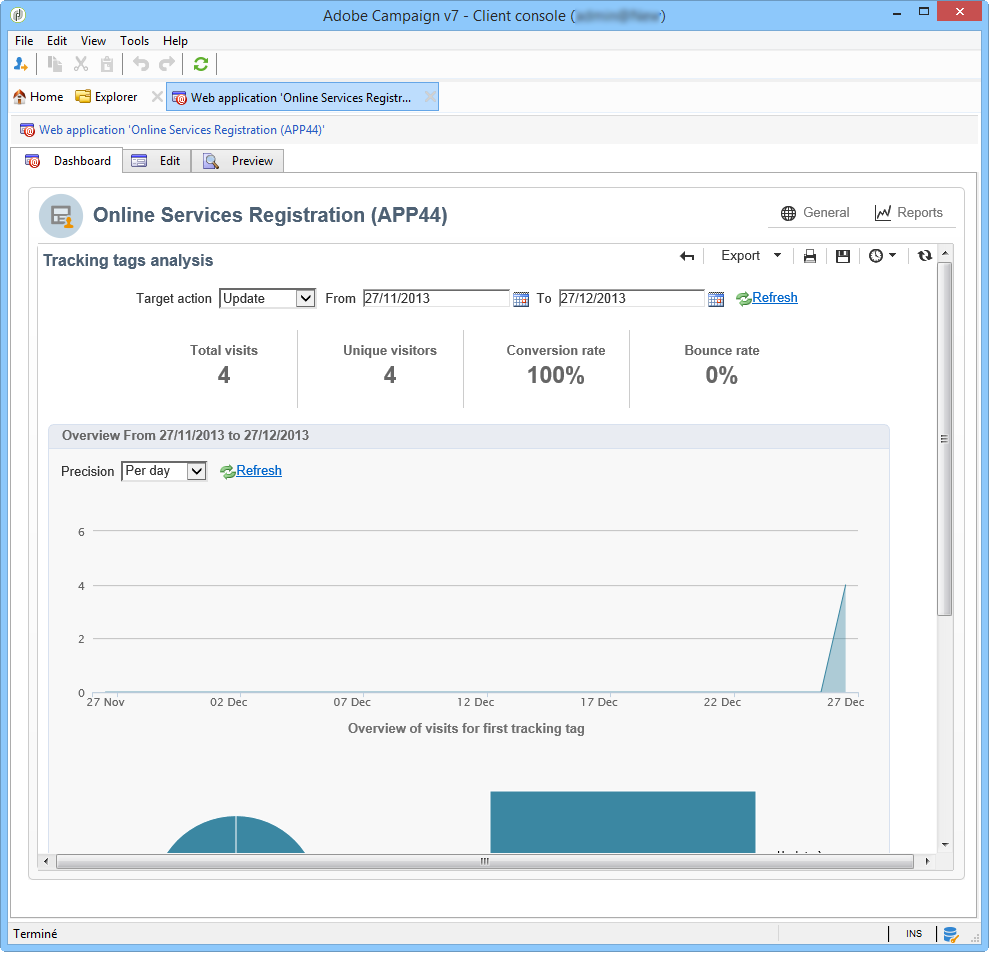Image resolution: width=1007 pixels, height=975 pixels.
Task: Click the vertical scrollbar thumb
Action: click(x=944, y=439)
